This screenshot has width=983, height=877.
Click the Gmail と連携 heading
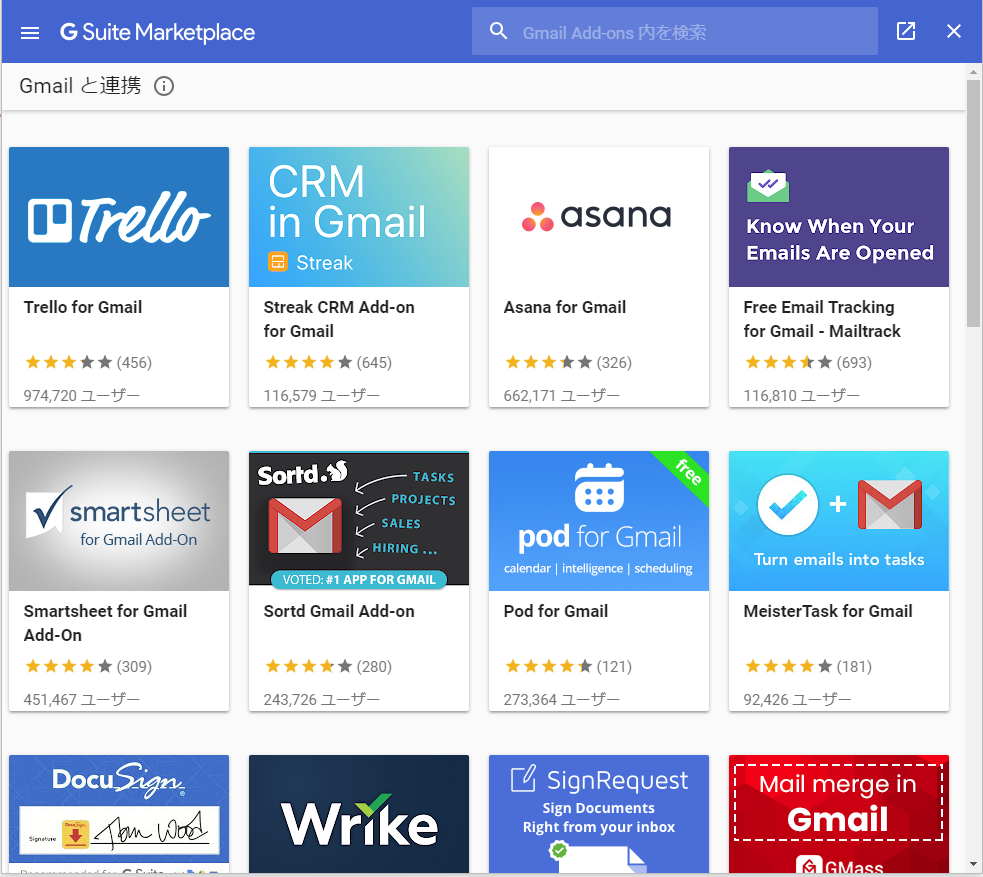click(80, 86)
